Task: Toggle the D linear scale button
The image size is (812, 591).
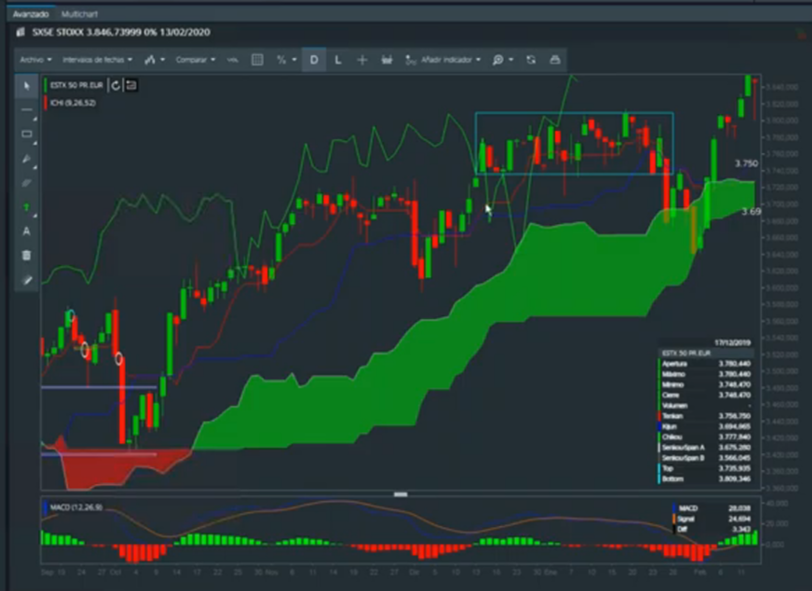Action: (313, 60)
